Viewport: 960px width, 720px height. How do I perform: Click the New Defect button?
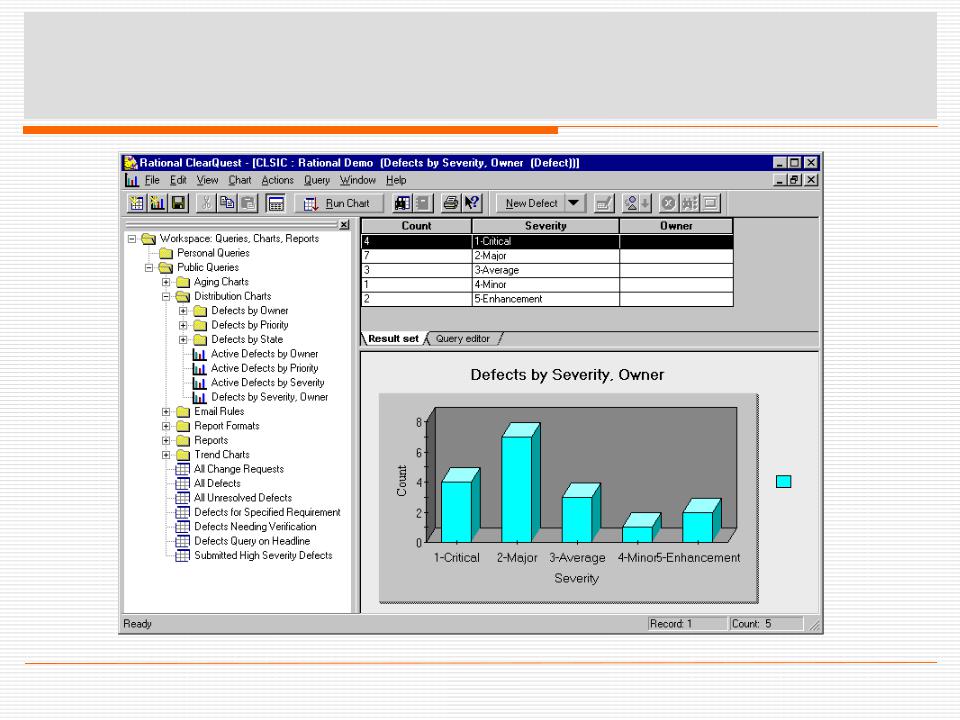pyautogui.click(x=531, y=203)
